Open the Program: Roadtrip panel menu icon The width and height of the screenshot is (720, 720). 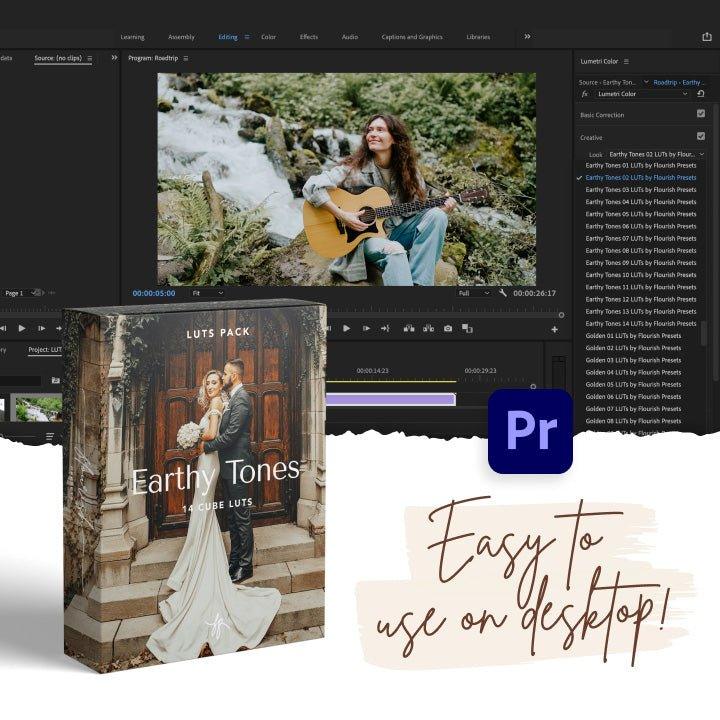185,58
